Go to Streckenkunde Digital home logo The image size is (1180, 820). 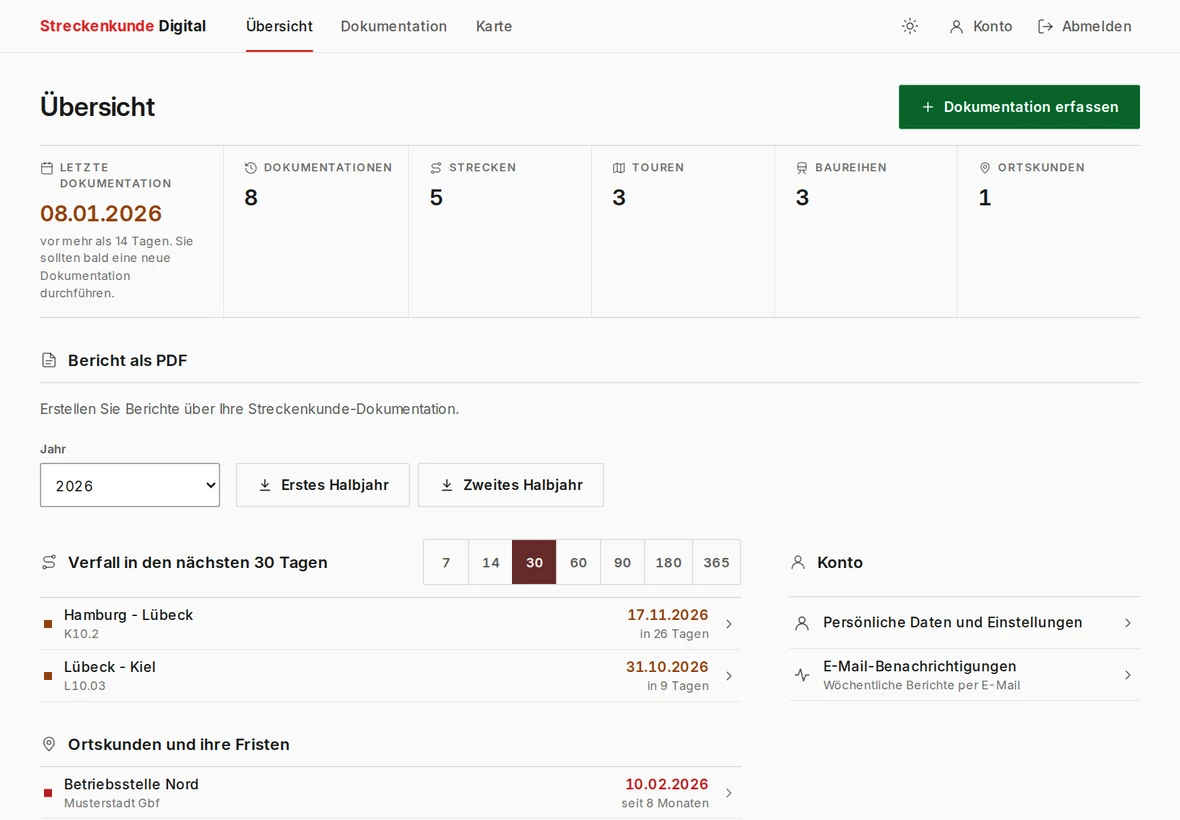[123, 26]
